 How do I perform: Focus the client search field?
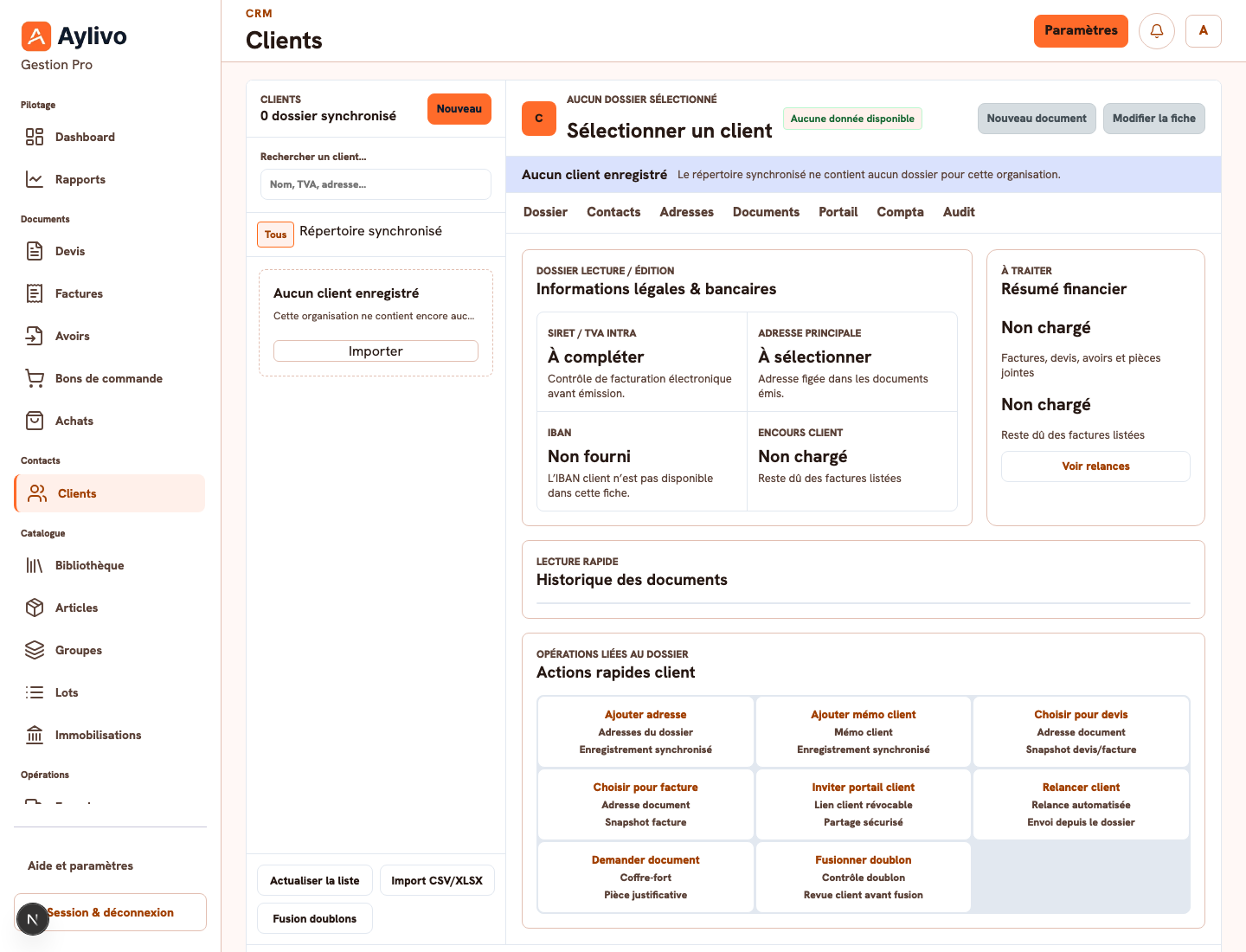click(376, 184)
